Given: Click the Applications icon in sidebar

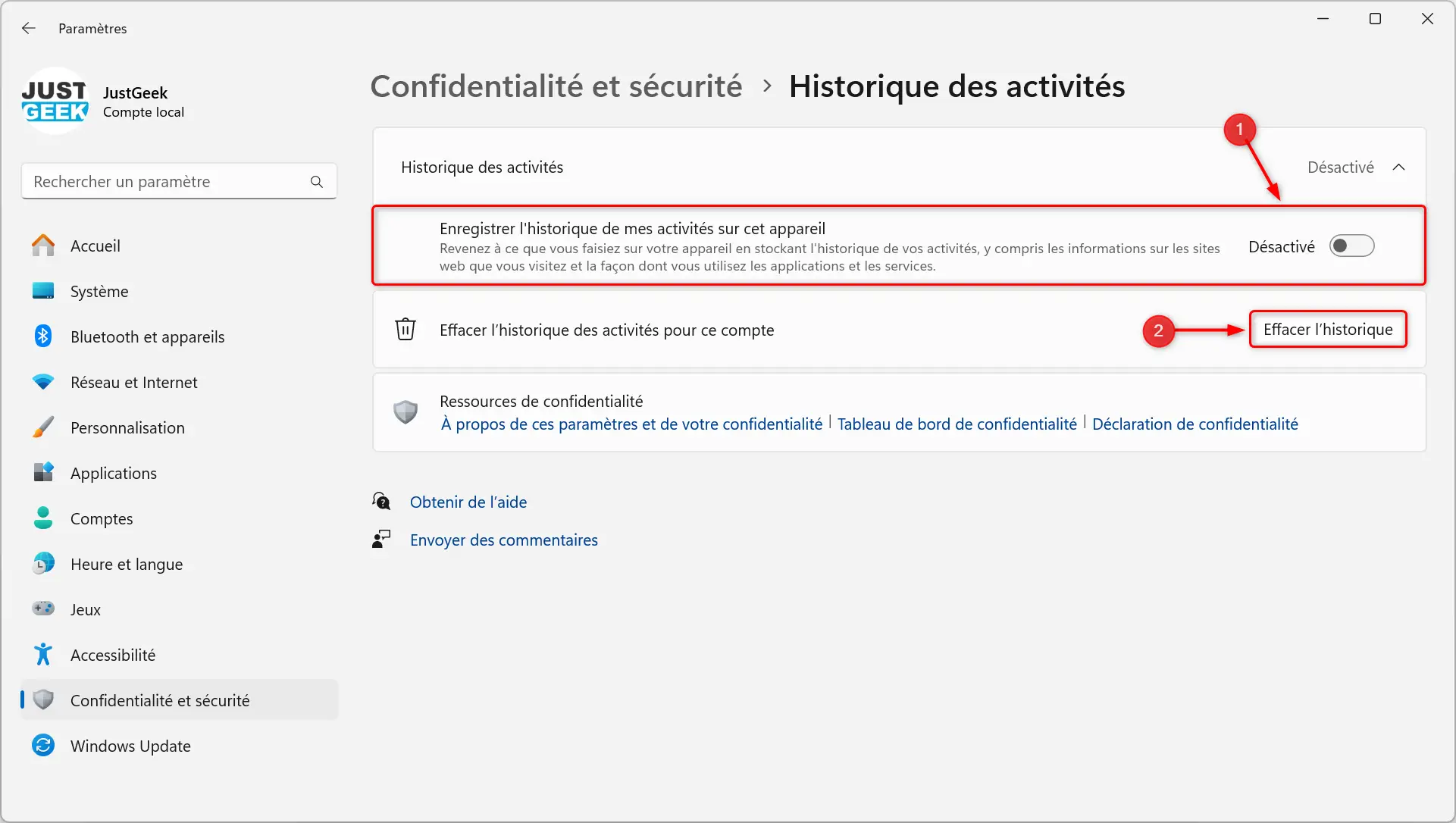Looking at the screenshot, I should (43, 473).
